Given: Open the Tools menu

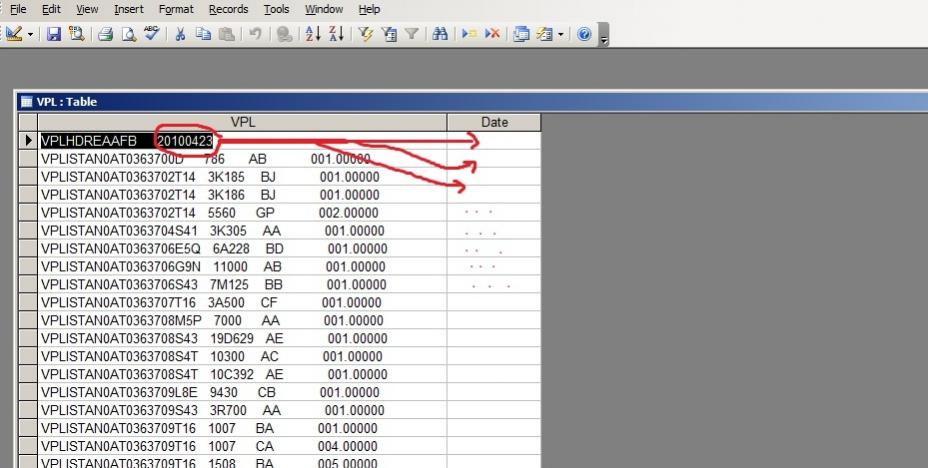Looking at the screenshot, I should (276, 9).
